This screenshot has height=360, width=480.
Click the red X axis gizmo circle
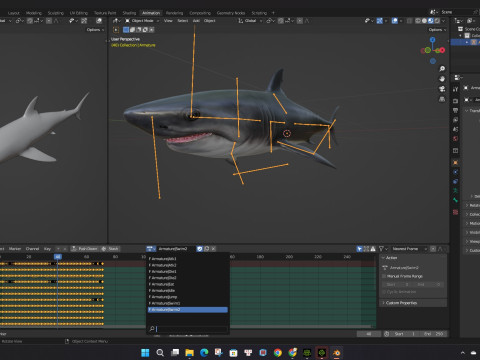(442, 50)
